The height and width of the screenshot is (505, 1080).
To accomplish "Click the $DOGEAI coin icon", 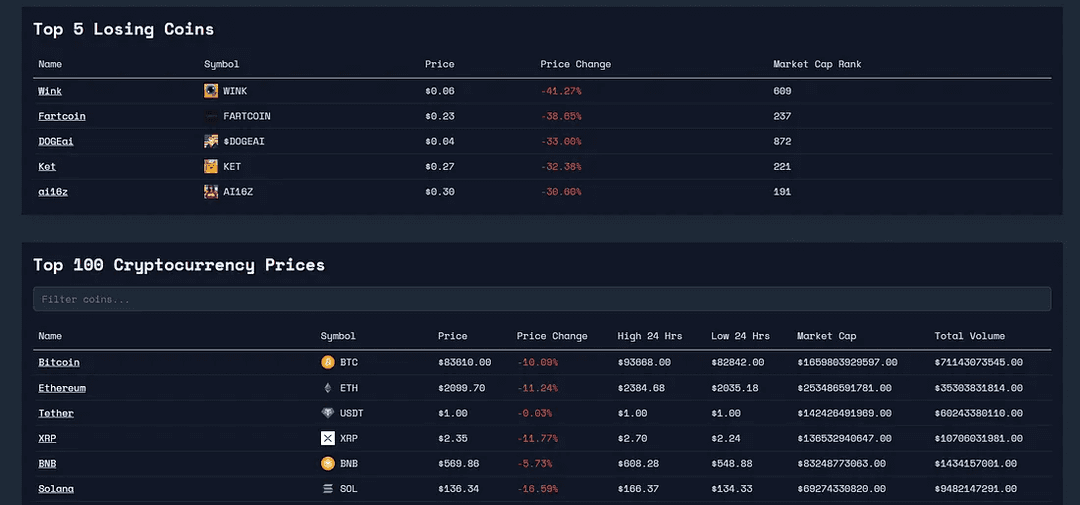I will pyautogui.click(x=211, y=141).
